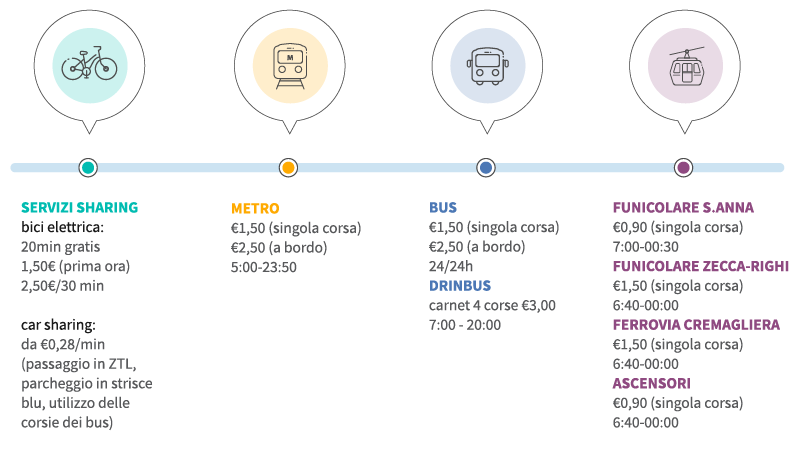
Task: Select the 'car sharing:' label
Action: pyautogui.click(x=58, y=325)
